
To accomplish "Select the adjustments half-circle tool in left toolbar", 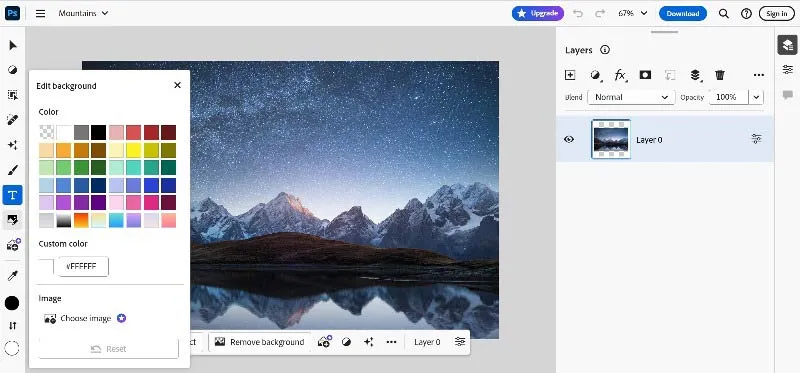I will (x=13, y=70).
